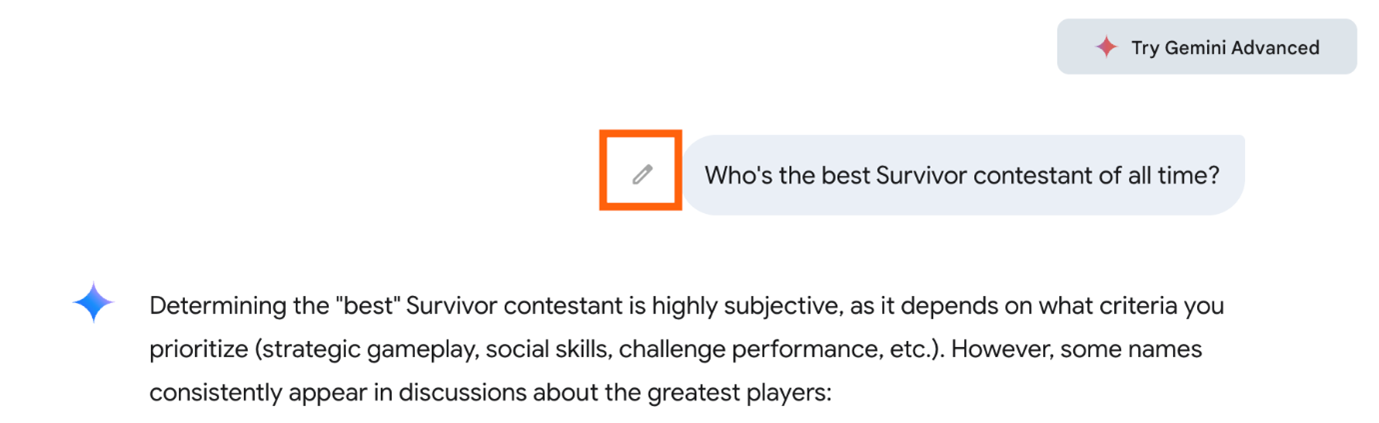Select the user prompt message bubble
Image resolution: width=1379 pixels, height=423 pixels.
[962, 175]
